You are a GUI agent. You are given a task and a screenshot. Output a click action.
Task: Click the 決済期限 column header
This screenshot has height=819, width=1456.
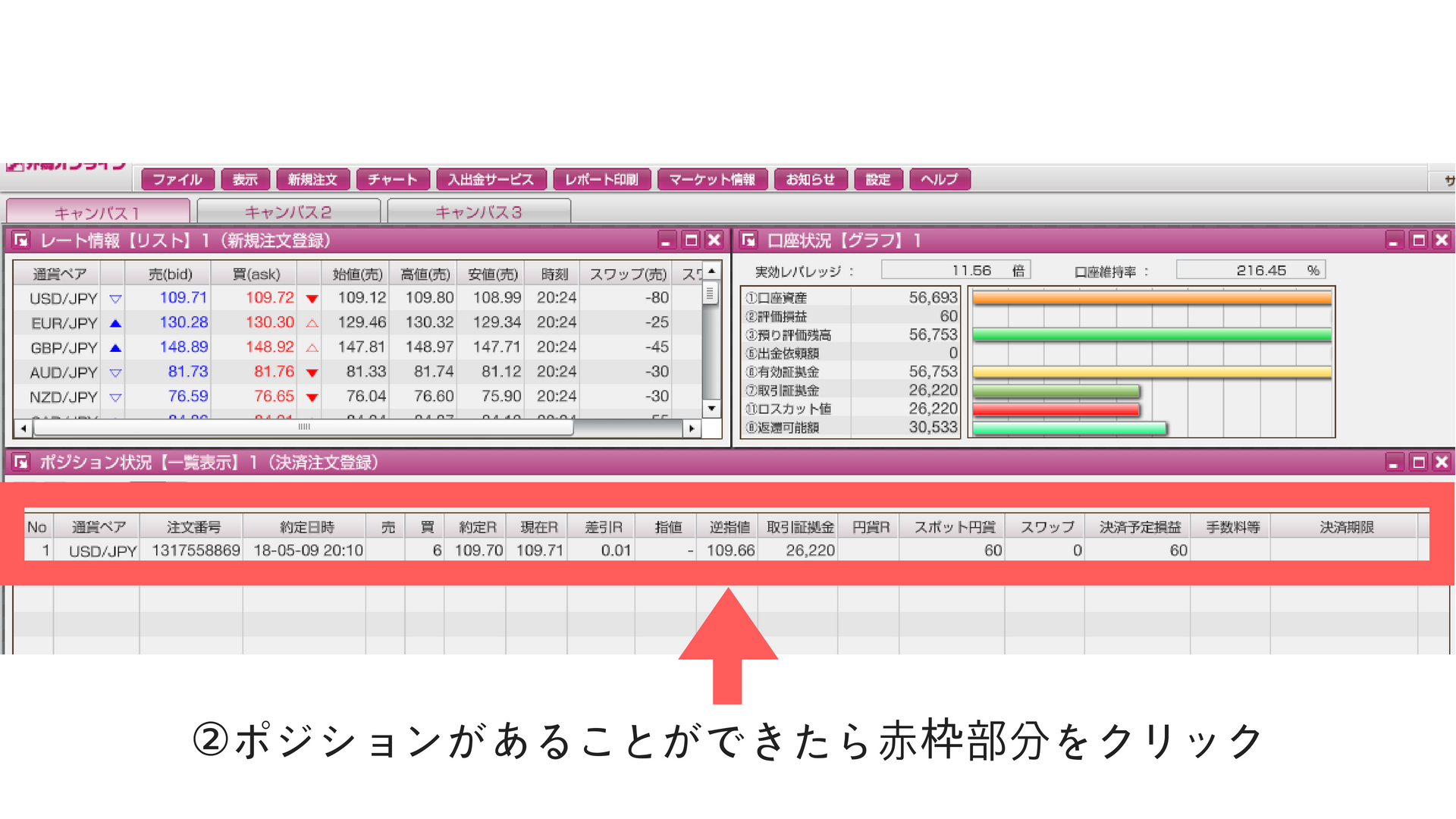tap(1346, 527)
